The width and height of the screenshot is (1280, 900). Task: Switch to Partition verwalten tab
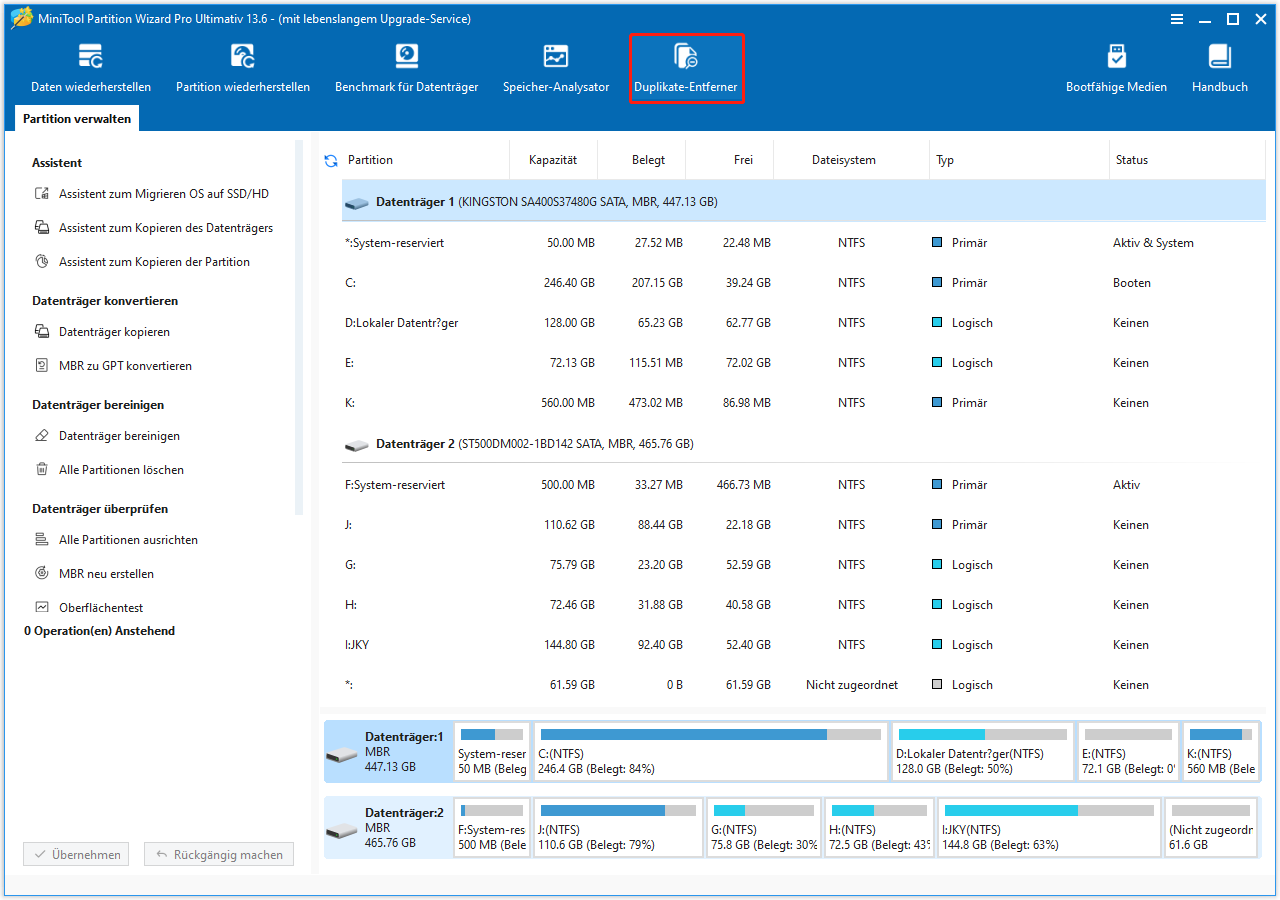tap(77, 118)
